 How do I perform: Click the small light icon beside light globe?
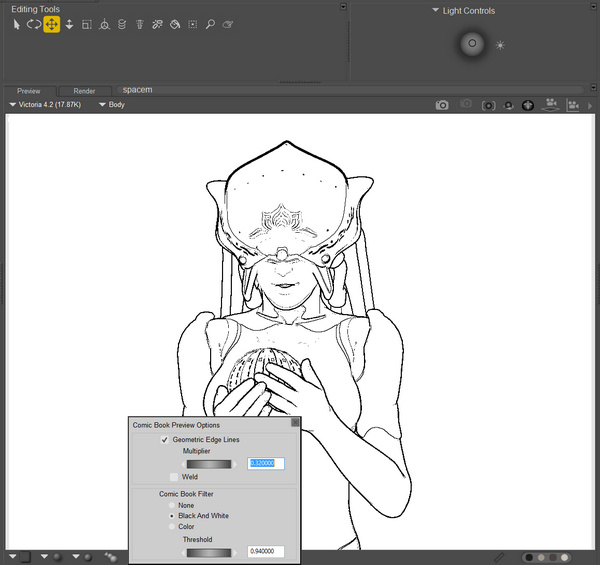point(500,45)
